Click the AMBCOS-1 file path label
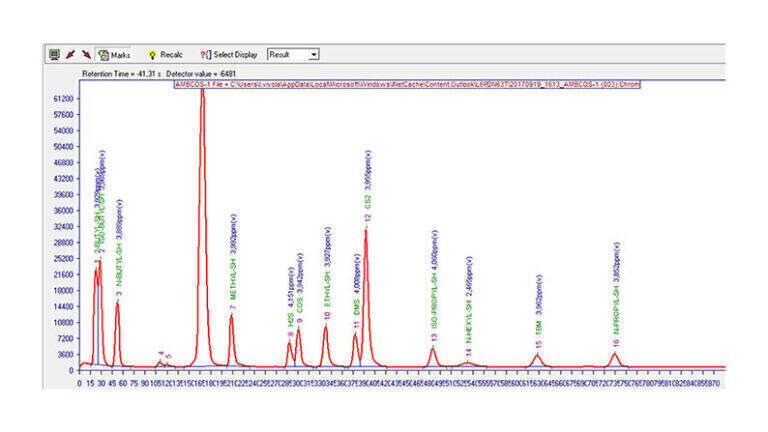The width and height of the screenshot is (768, 432). coord(408,84)
